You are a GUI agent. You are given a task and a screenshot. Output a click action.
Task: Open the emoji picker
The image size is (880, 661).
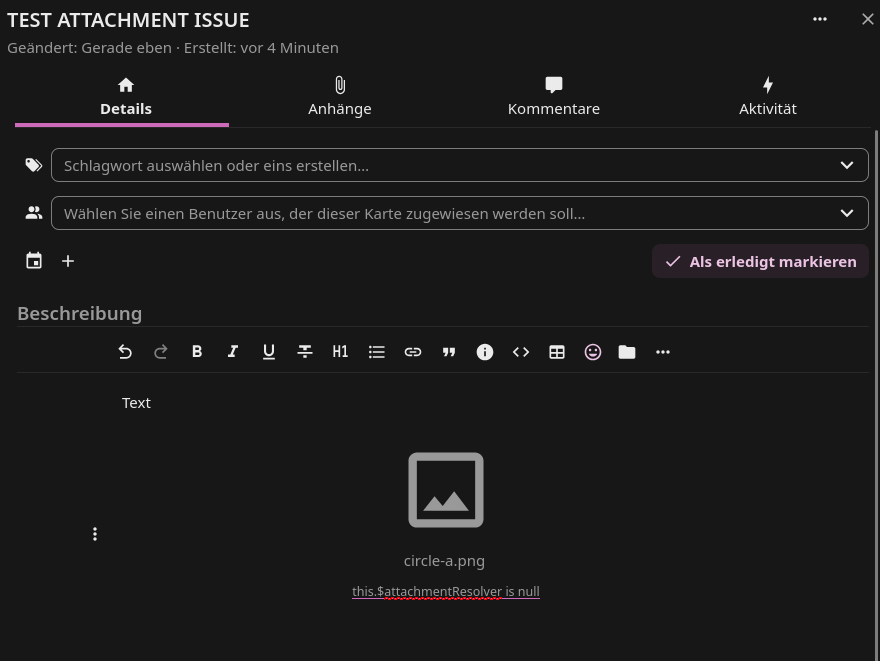tap(593, 352)
